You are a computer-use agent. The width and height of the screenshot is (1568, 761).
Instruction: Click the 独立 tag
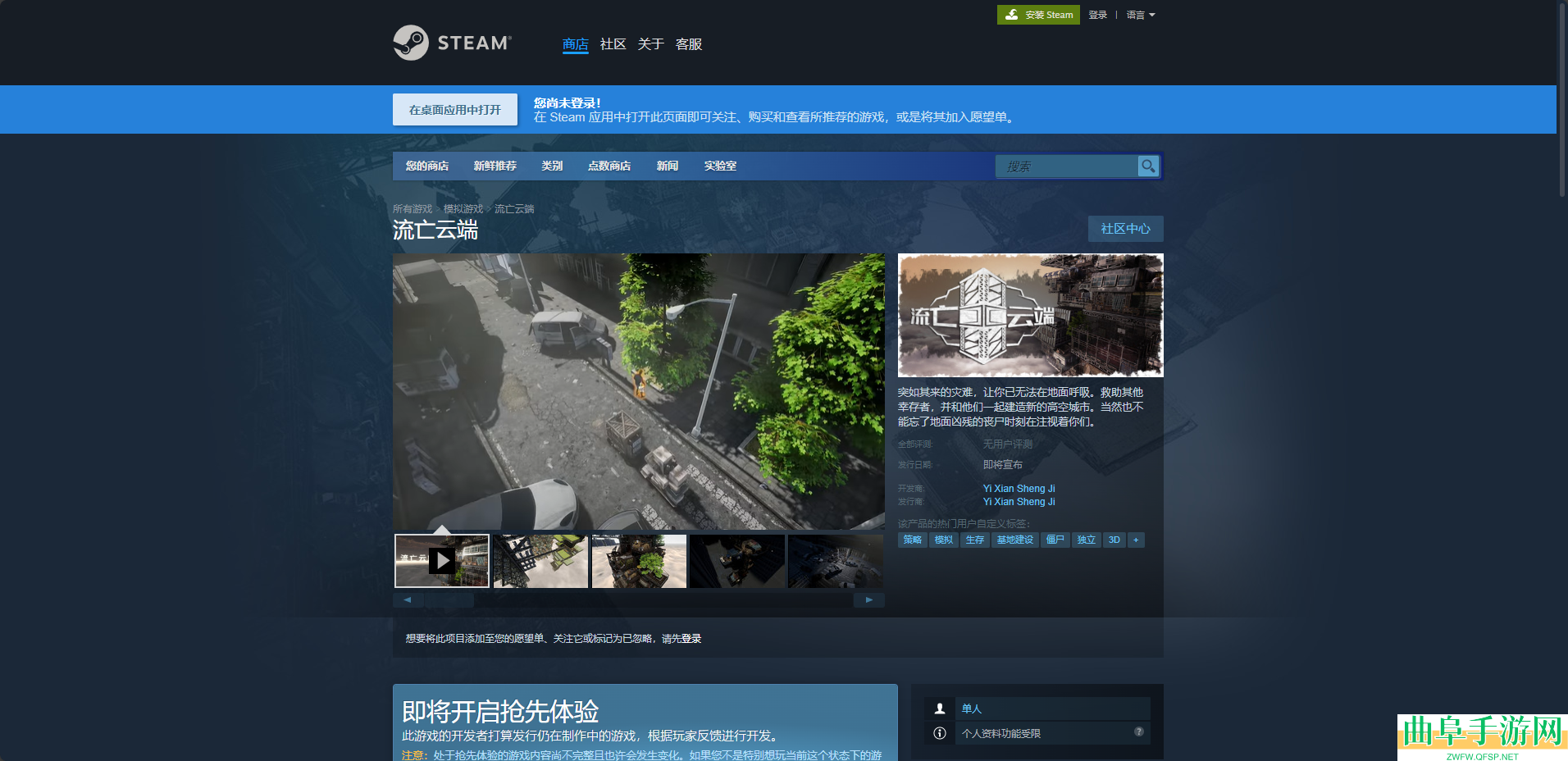(1087, 540)
